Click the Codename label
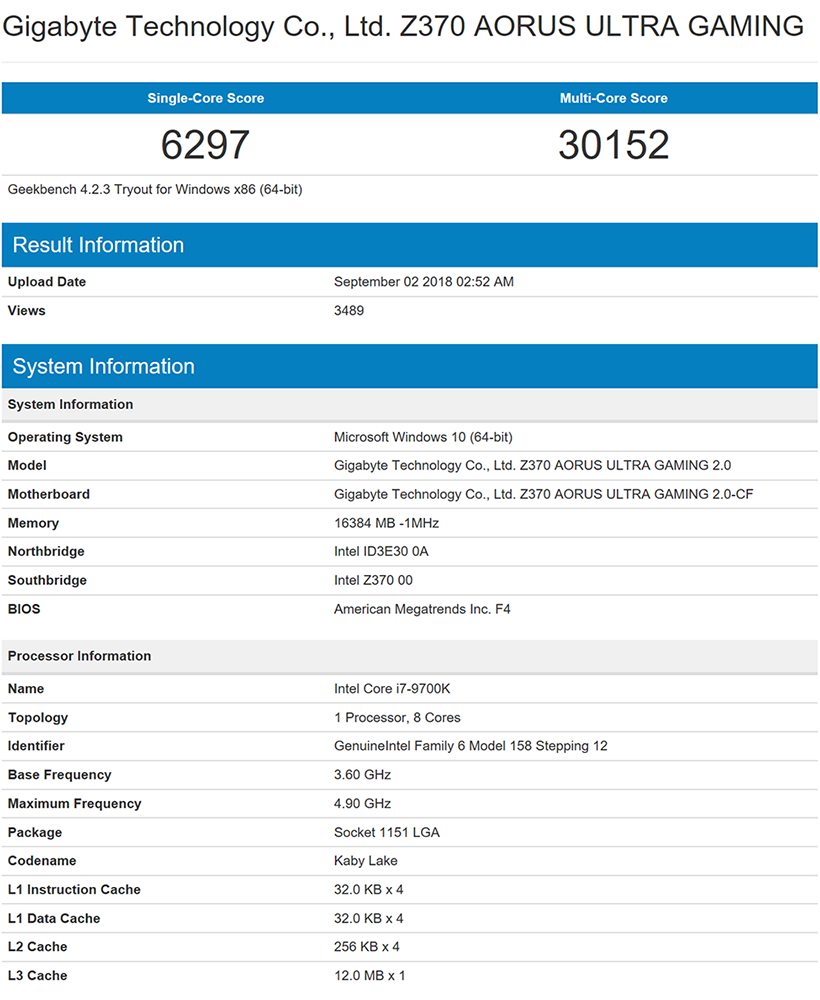The width and height of the screenshot is (820, 1000). click(41, 861)
